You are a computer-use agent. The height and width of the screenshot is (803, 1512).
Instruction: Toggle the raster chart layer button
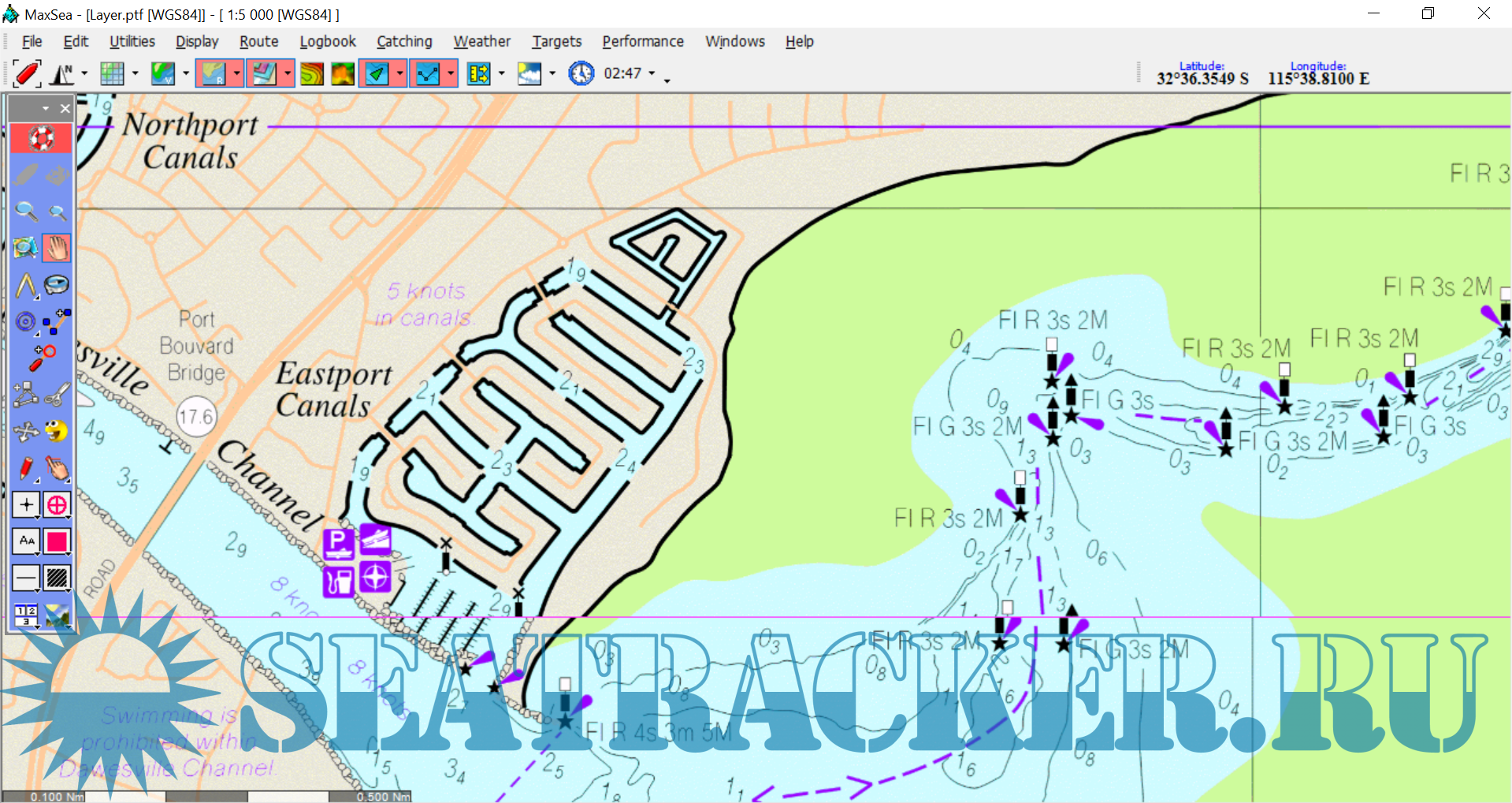click(211, 74)
